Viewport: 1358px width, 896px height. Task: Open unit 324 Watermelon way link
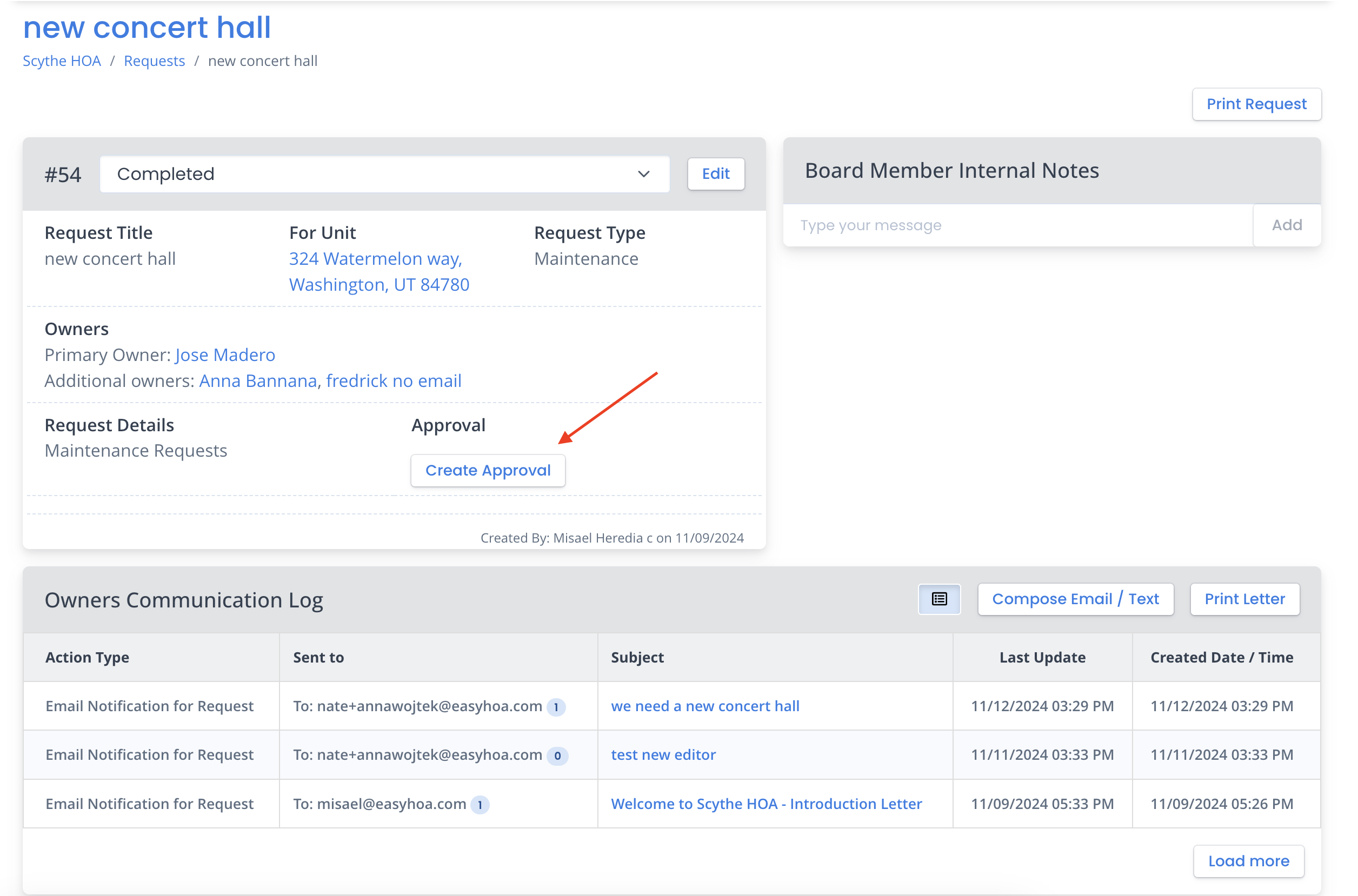(x=379, y=271)
